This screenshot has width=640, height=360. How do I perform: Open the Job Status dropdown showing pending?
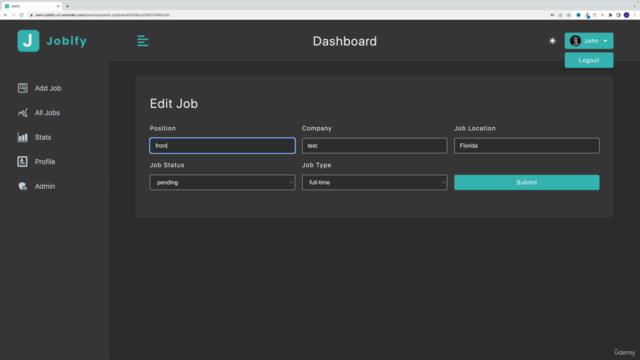click(222, 182)
